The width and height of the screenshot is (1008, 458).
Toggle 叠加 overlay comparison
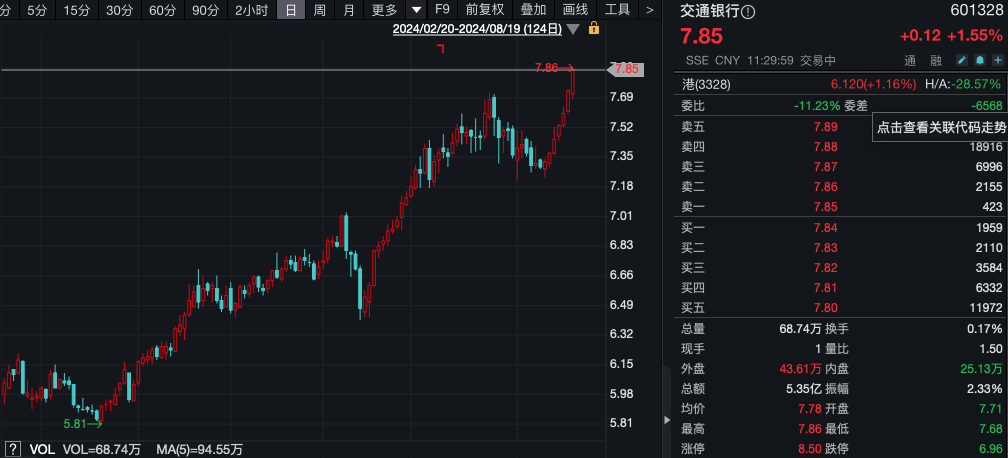(x=533, y=10)
